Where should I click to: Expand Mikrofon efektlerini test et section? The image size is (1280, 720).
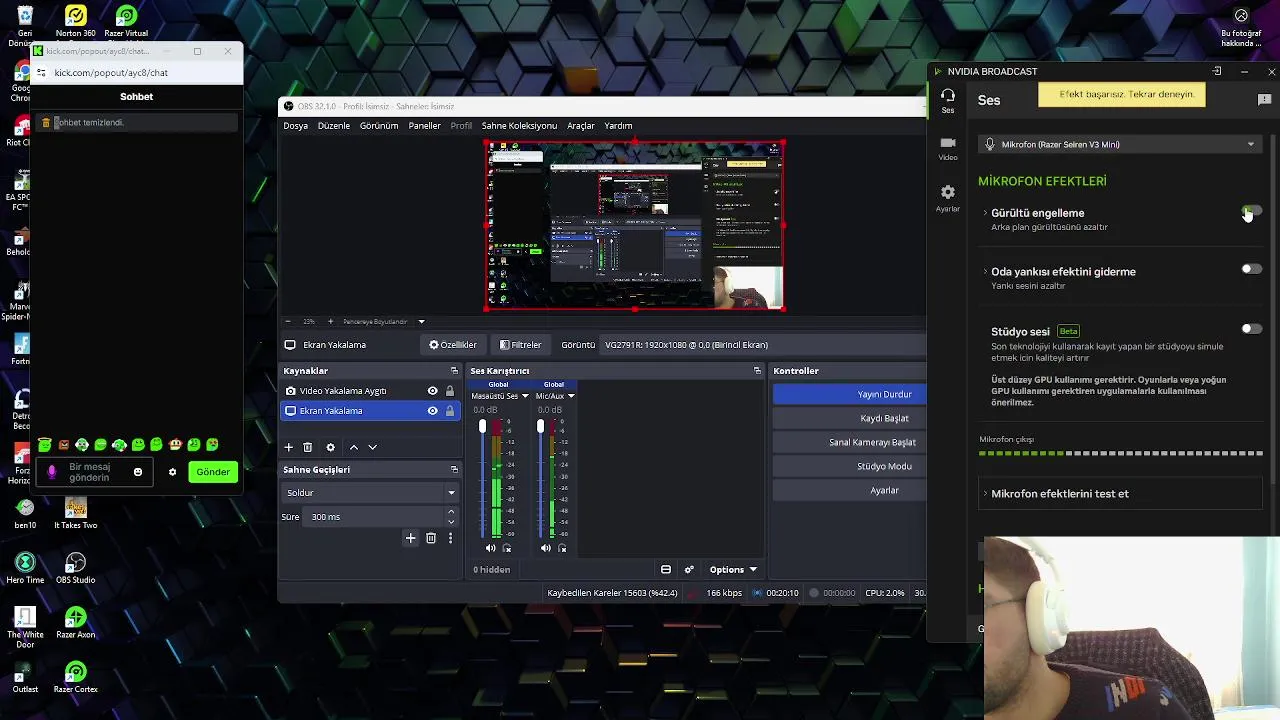coord(1120,494)
